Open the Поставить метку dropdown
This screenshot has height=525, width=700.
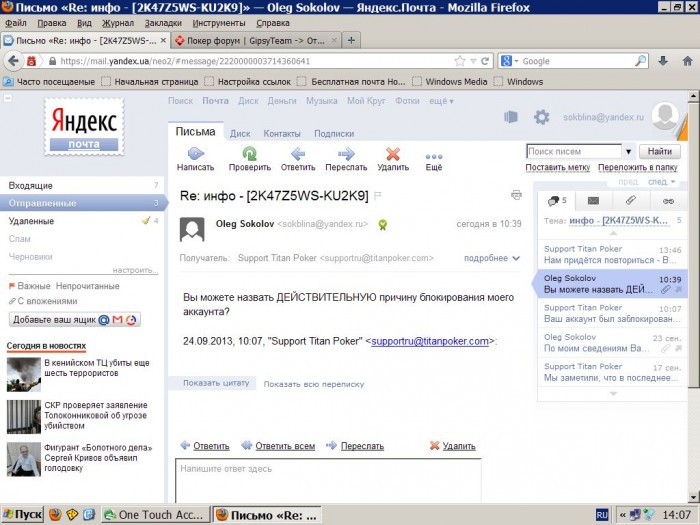pyautogui.click(x=558, y=167)
